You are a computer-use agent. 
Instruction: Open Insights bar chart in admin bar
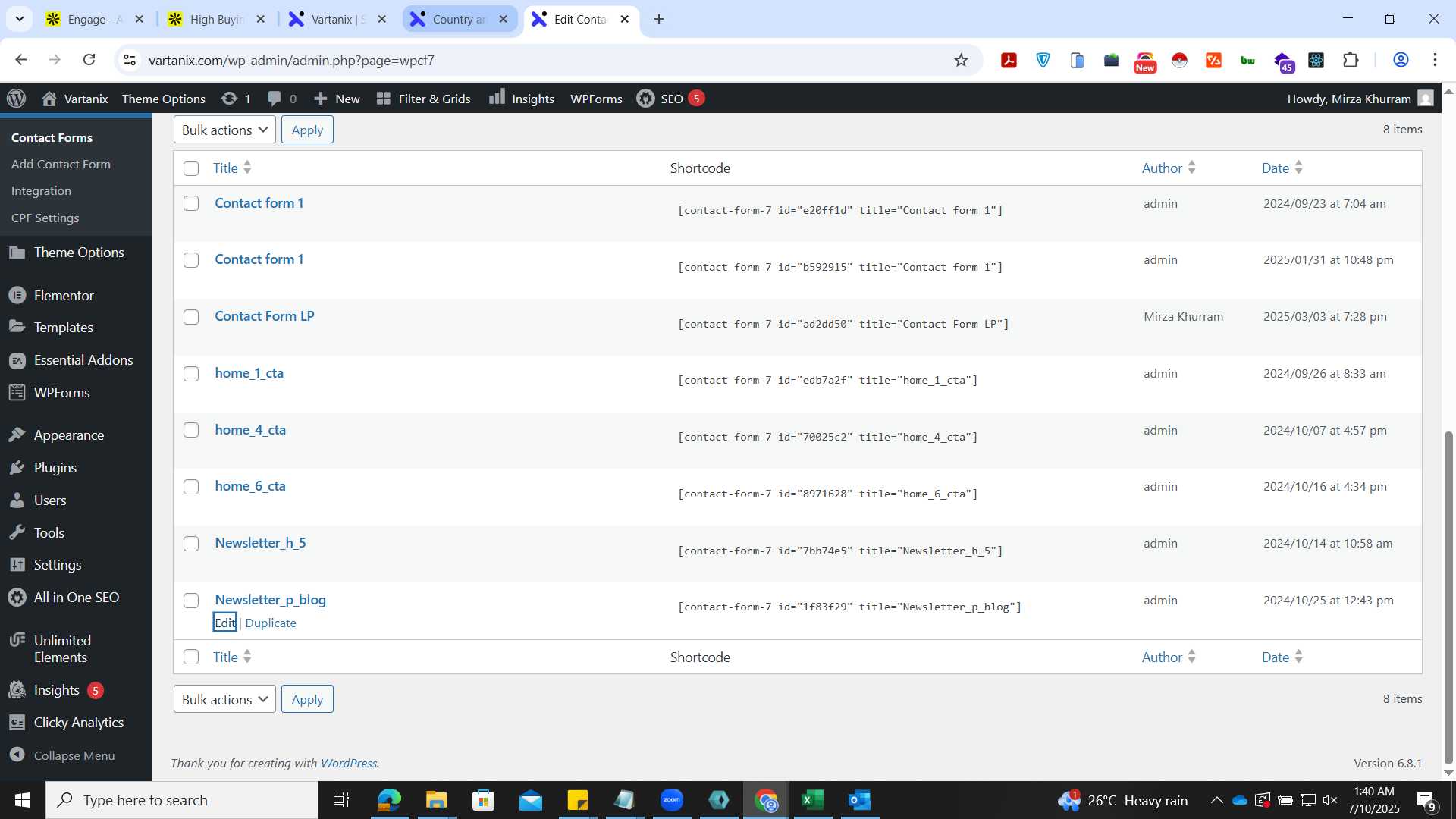(x=497, y=97)
